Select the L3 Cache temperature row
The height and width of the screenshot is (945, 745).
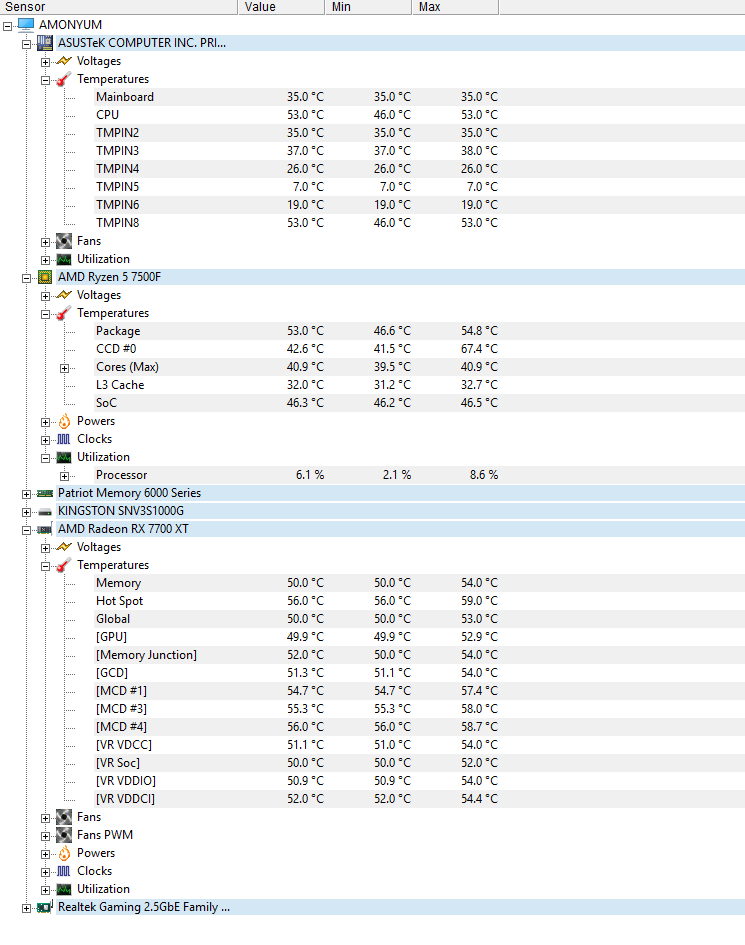pyautogui.click(x=419, y=385)
